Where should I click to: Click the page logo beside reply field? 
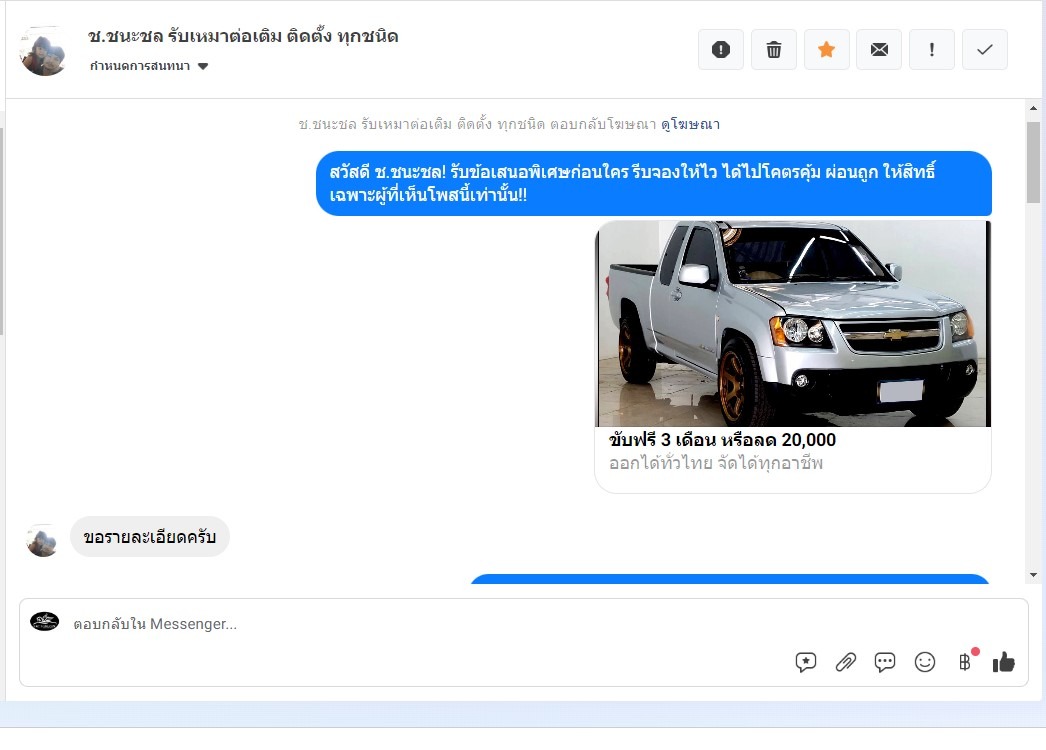(45, 621)
